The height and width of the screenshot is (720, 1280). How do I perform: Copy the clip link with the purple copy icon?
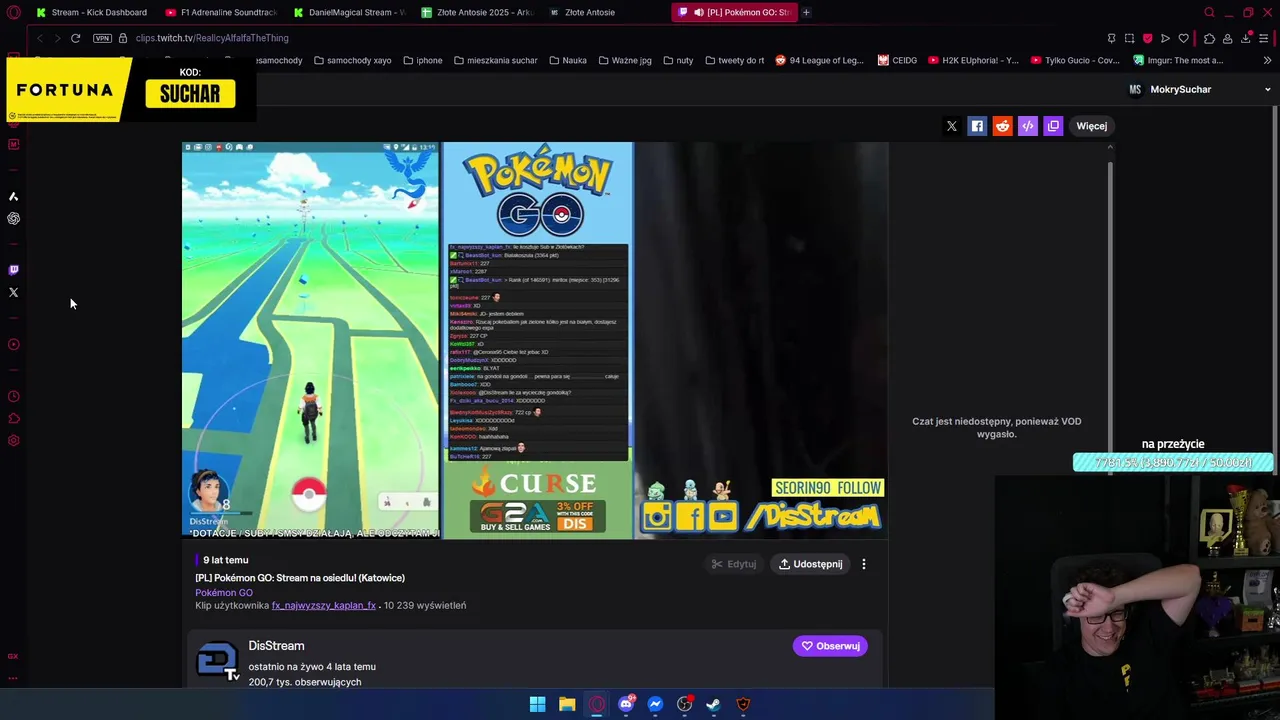pyautogui.click(x=1053, y=126)
